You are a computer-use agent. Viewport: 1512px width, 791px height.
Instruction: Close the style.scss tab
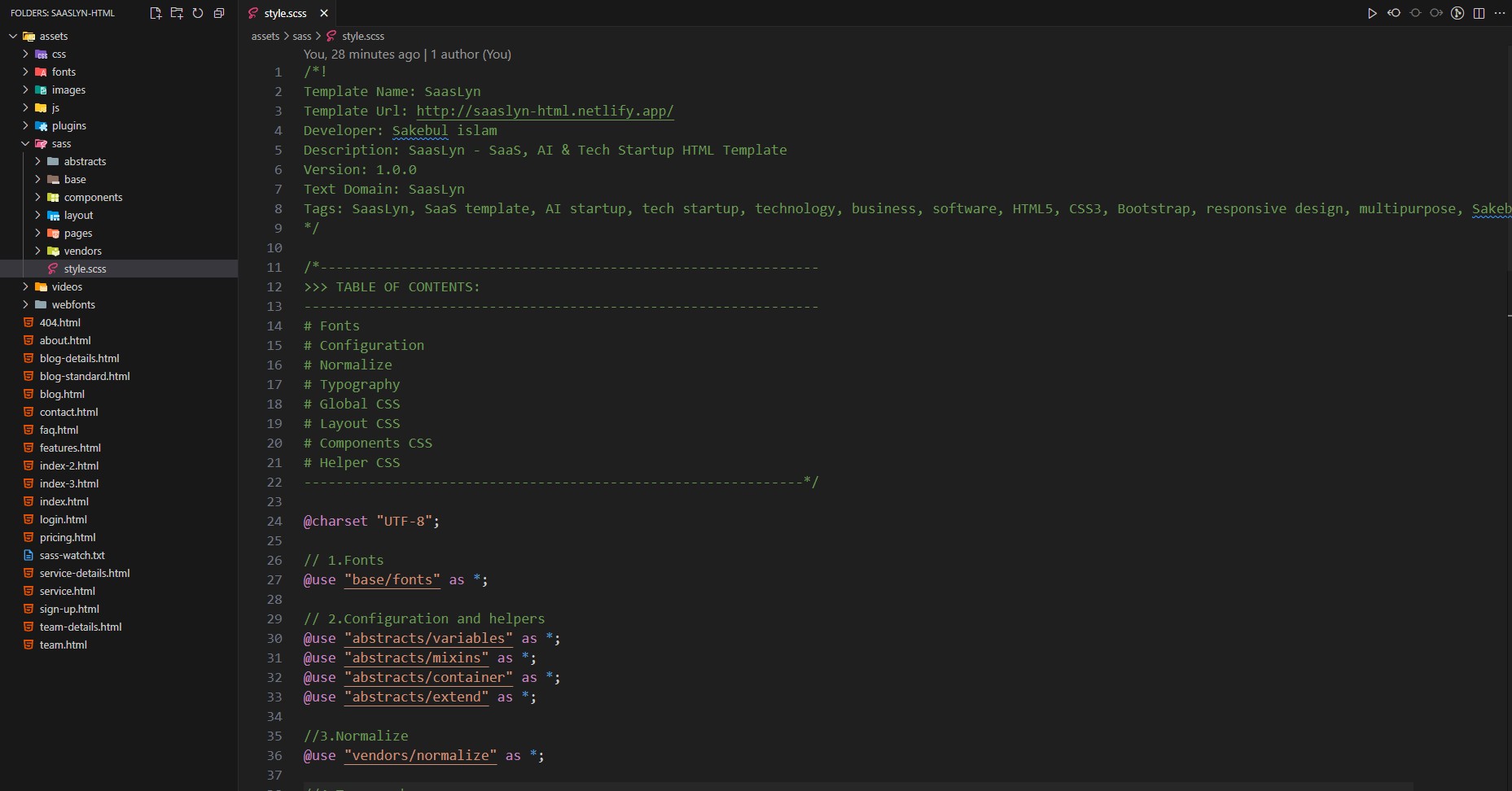[x=324, y=13]
